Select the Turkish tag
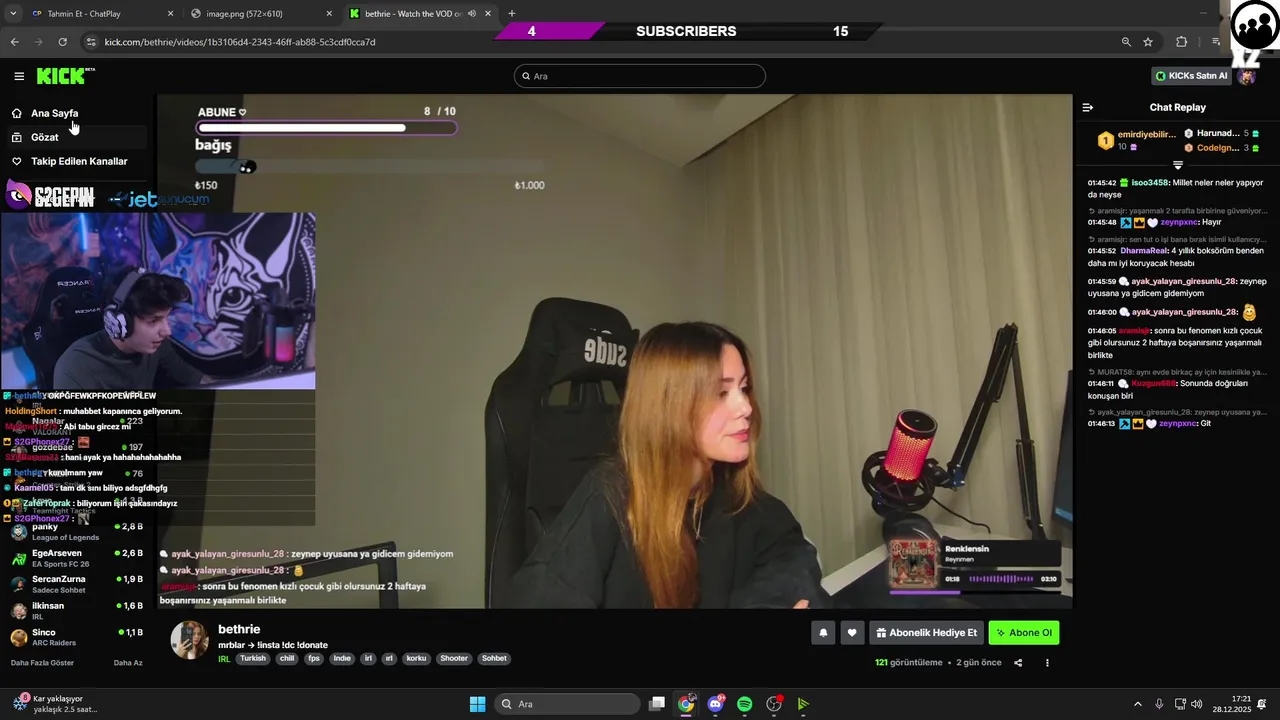Image resolution: width=1280 pixels, height=720 pixels. pos(253,659)
